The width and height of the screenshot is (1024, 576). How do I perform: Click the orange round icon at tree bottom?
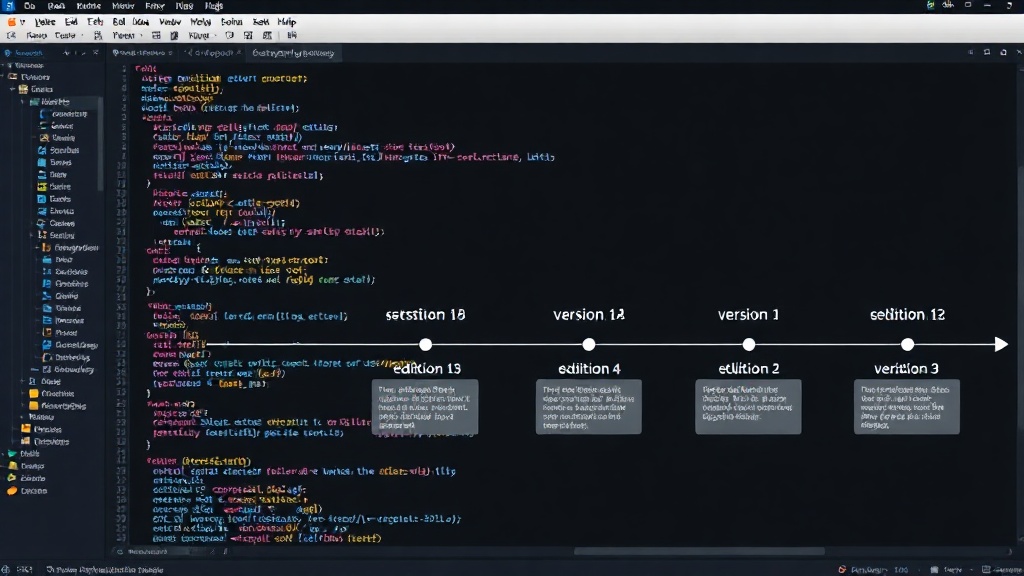point(12,490)
